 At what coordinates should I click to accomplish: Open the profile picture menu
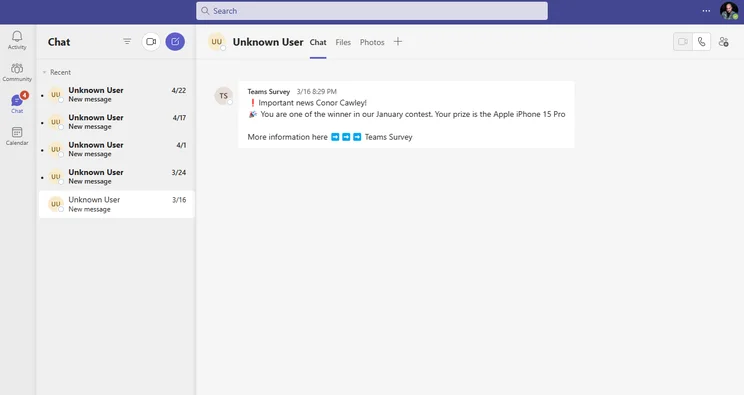click(x=729, y=11)
